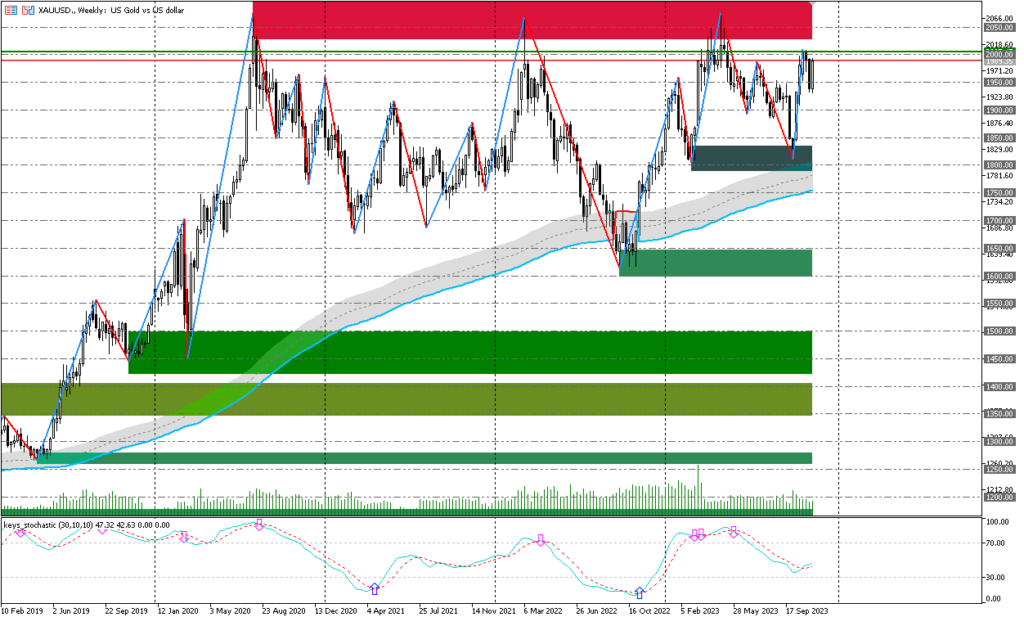Screen dimensions: 1024x617
Task: Click the pink down arrow near March 2022
Action: pos(541,540)
